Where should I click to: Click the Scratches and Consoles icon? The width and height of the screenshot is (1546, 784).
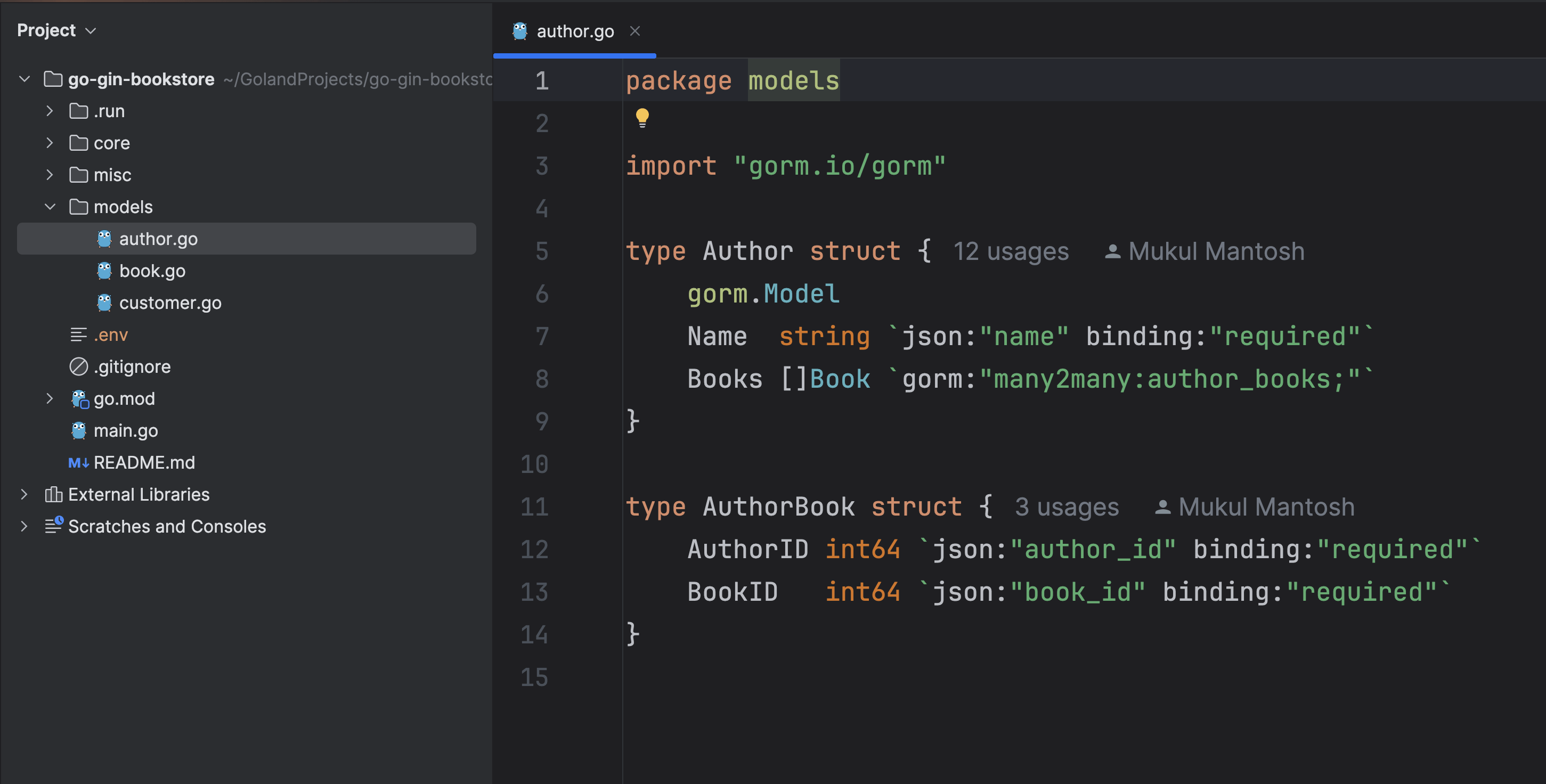[x=53, y=526]
